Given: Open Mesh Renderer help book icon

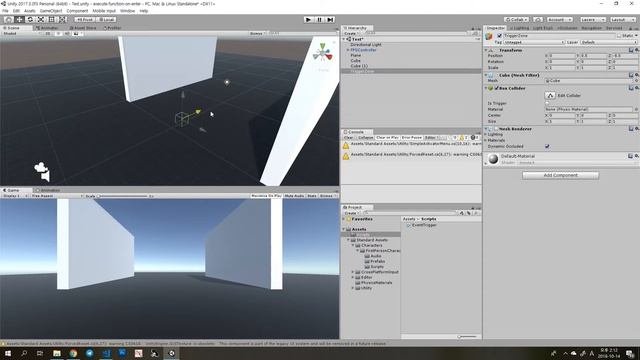Looking at the screenshot, I should point(631,129).
